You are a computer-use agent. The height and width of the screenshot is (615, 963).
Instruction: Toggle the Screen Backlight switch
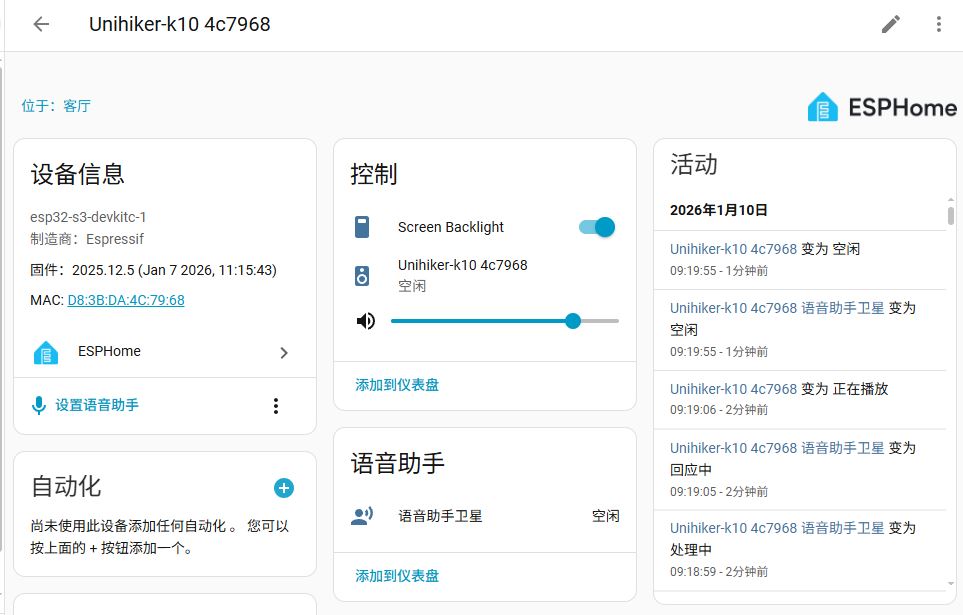tap(595, 227)
